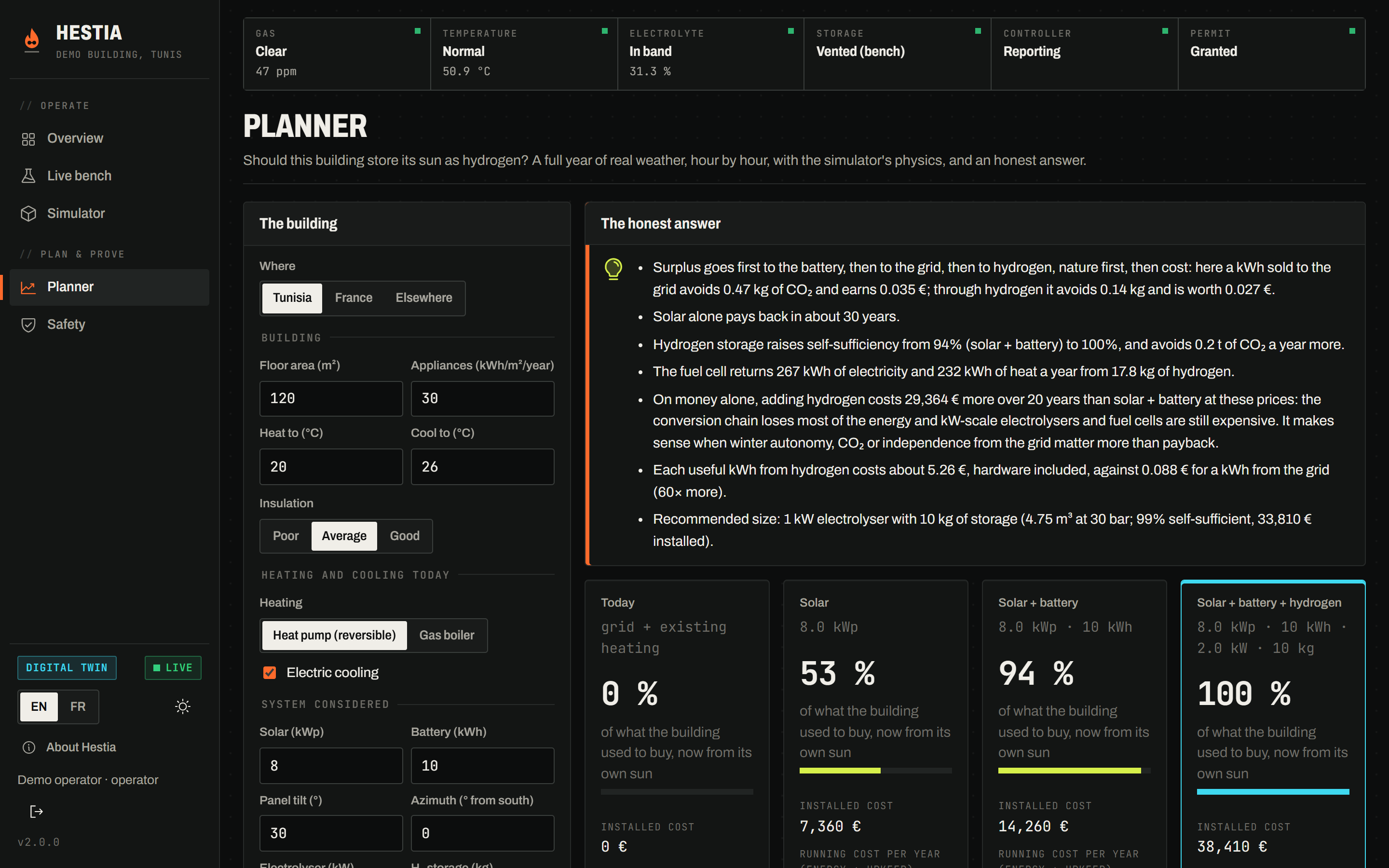Toggle the light theme sun icon

click(x=182, y=706)
